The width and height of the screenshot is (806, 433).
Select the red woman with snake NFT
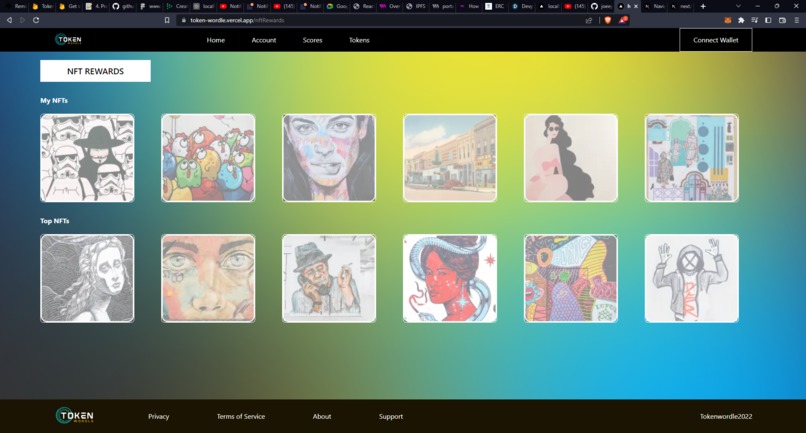[450, 278]
